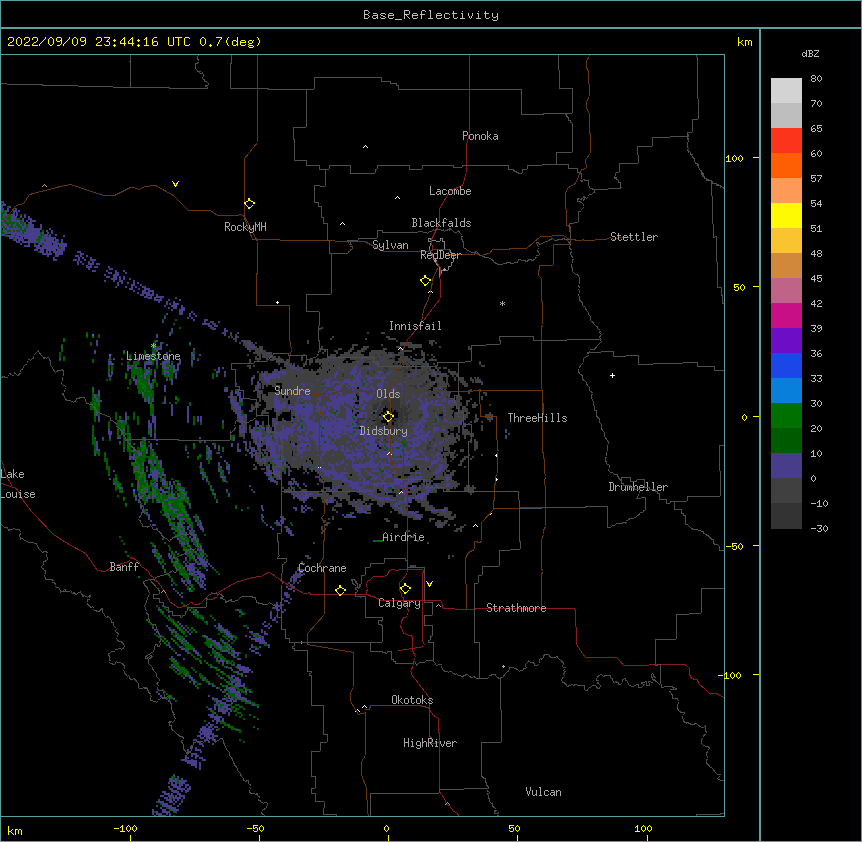Click the Sundre town label

point(292,391)
